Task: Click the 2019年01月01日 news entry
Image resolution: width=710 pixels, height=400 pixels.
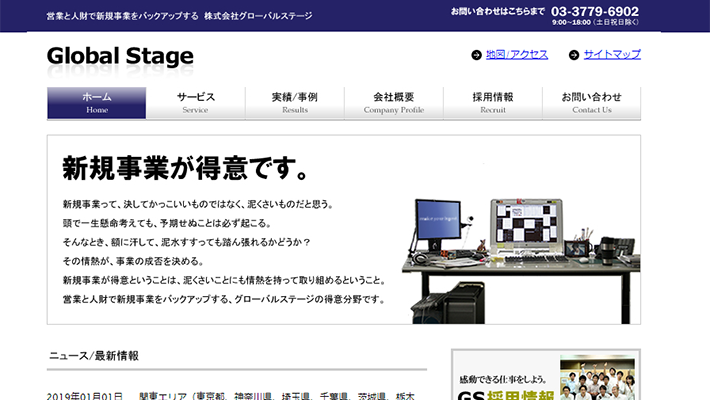Action: coord(85,395)
